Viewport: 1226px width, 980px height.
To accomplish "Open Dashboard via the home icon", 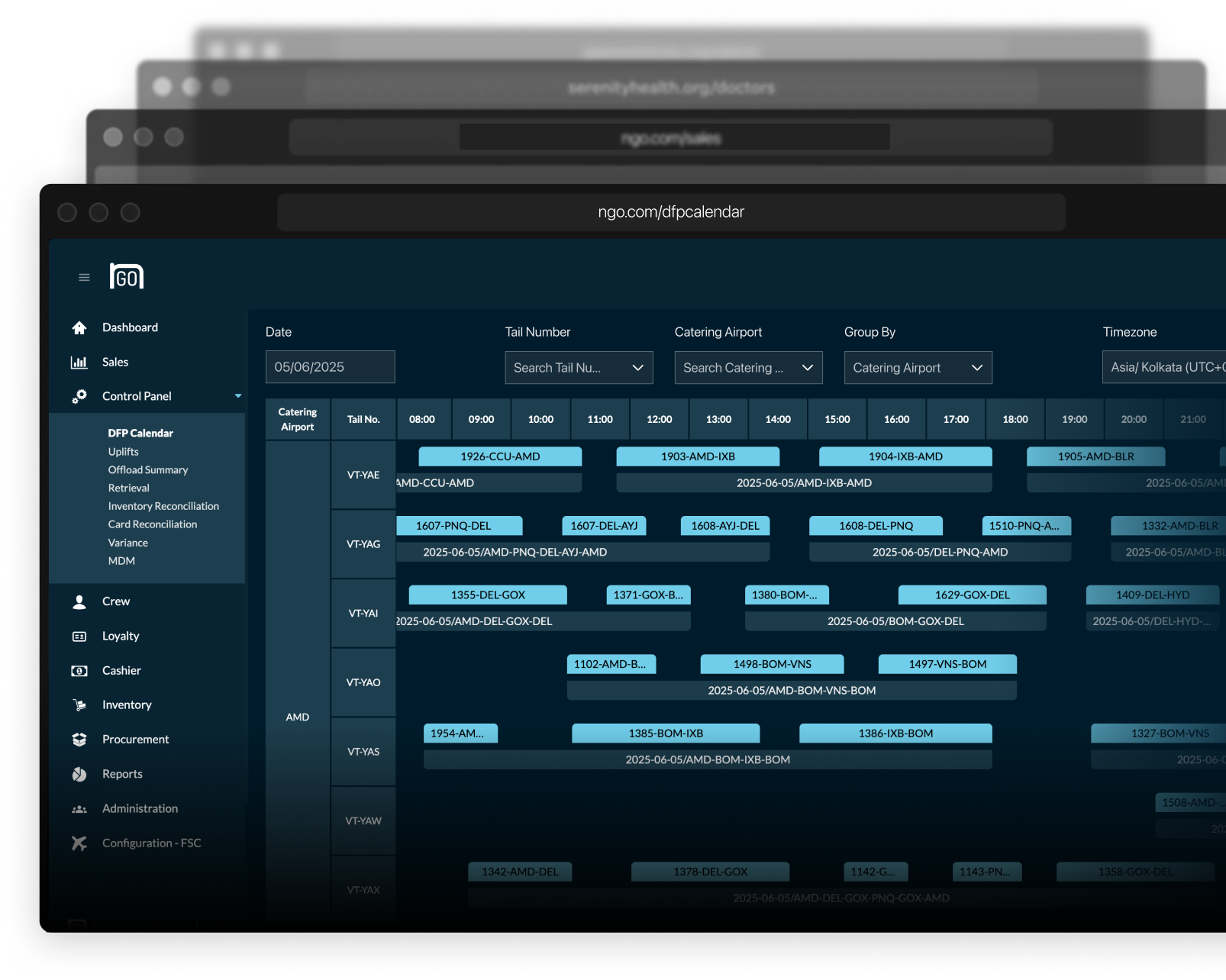I will tap(79, 327).
